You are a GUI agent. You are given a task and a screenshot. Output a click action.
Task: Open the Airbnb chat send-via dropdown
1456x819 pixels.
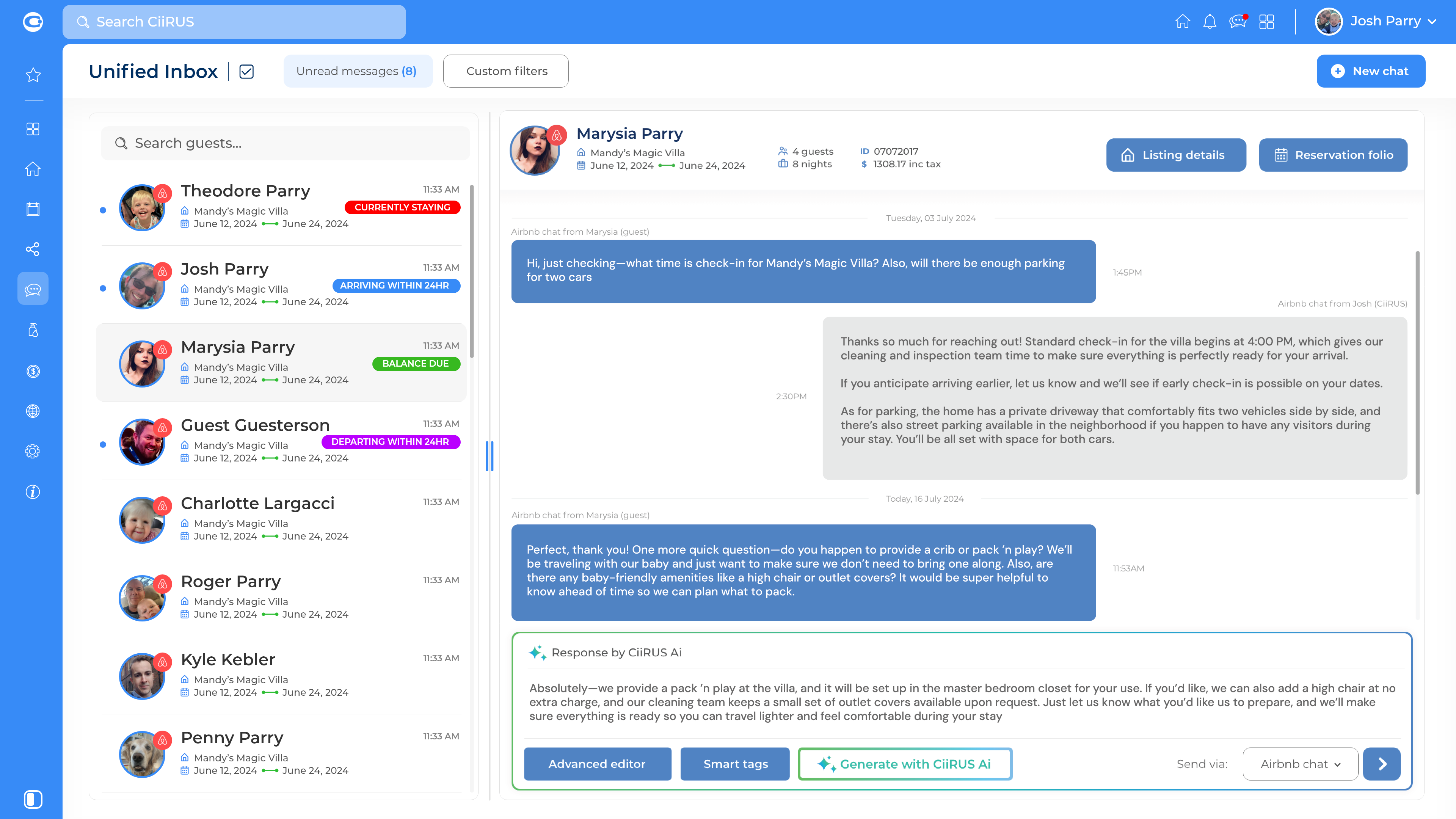click(1300, 764)
